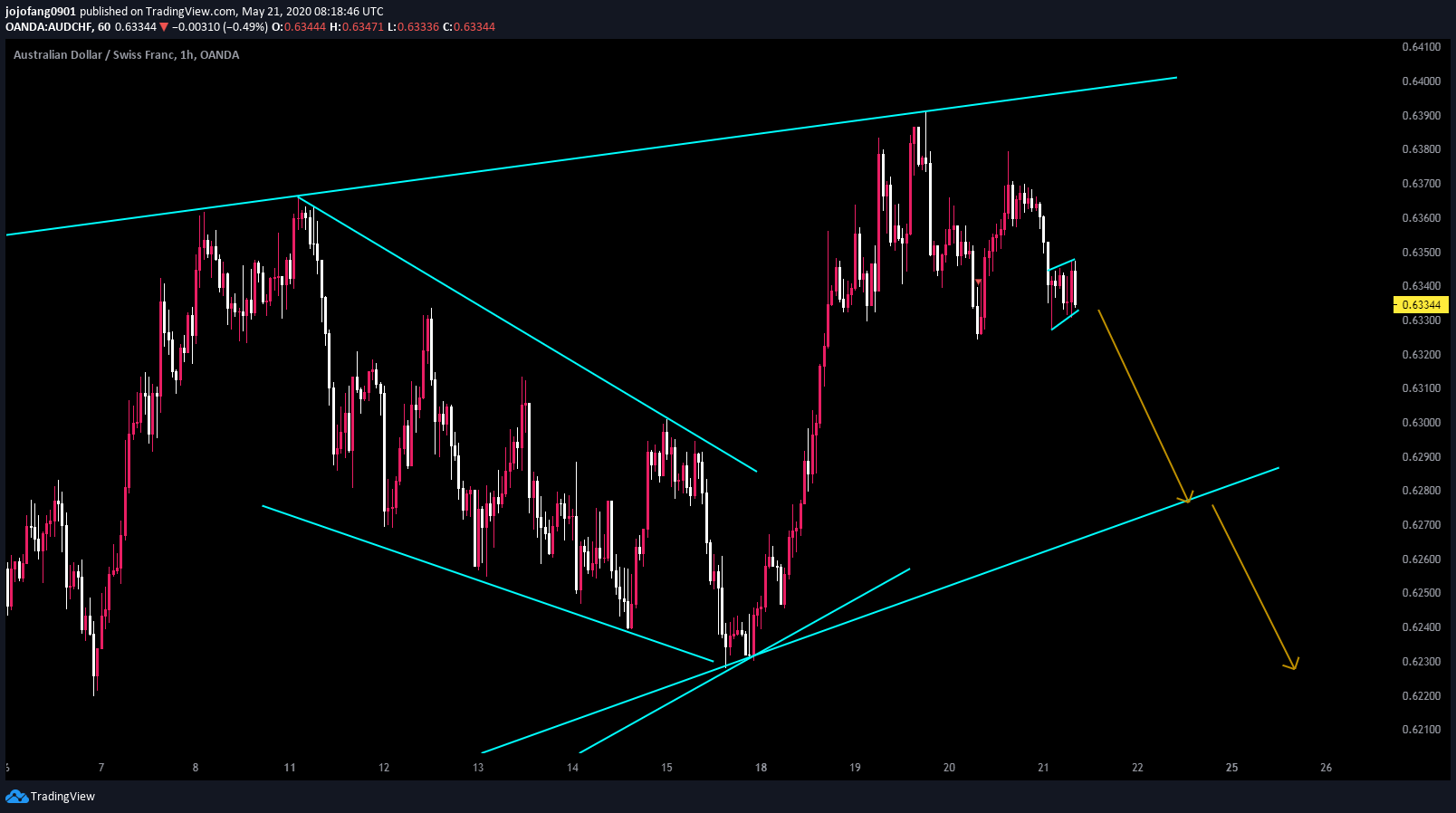Screen dimensions: 1456x813
Task: Click date label 13 on time axis
Action: (x=478, y=768)
